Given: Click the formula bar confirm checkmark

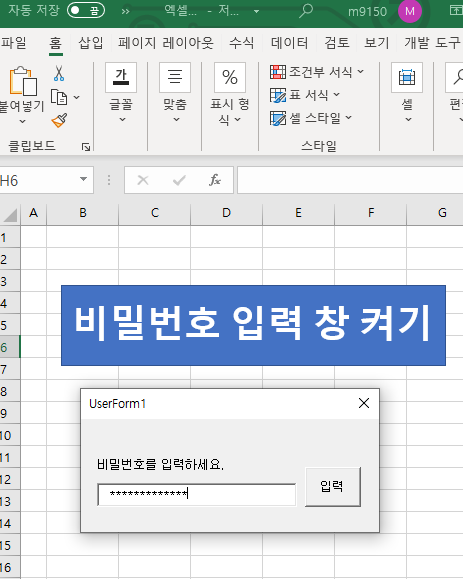Looking at the screenshot, I should [179, 180].
